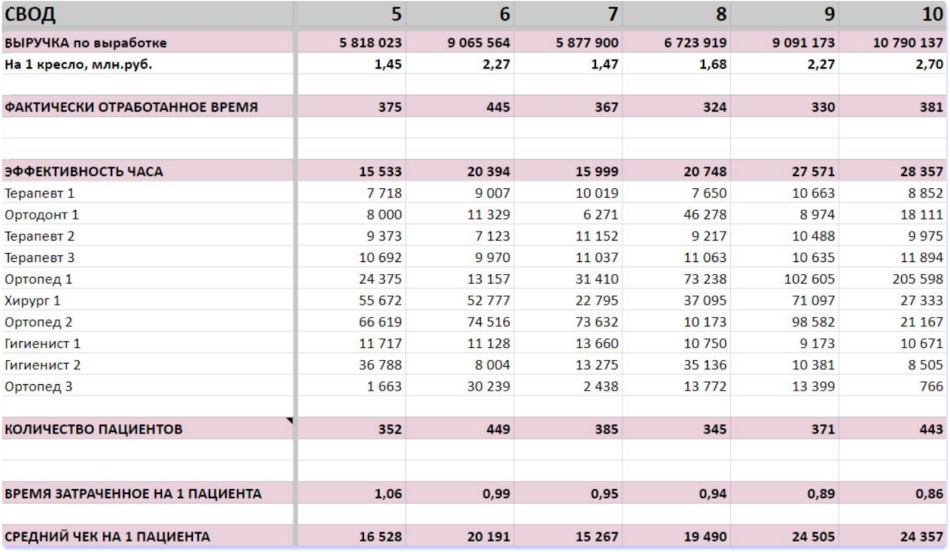
Task: Click the Терапевт 1 row label
Action: point(39,193)
